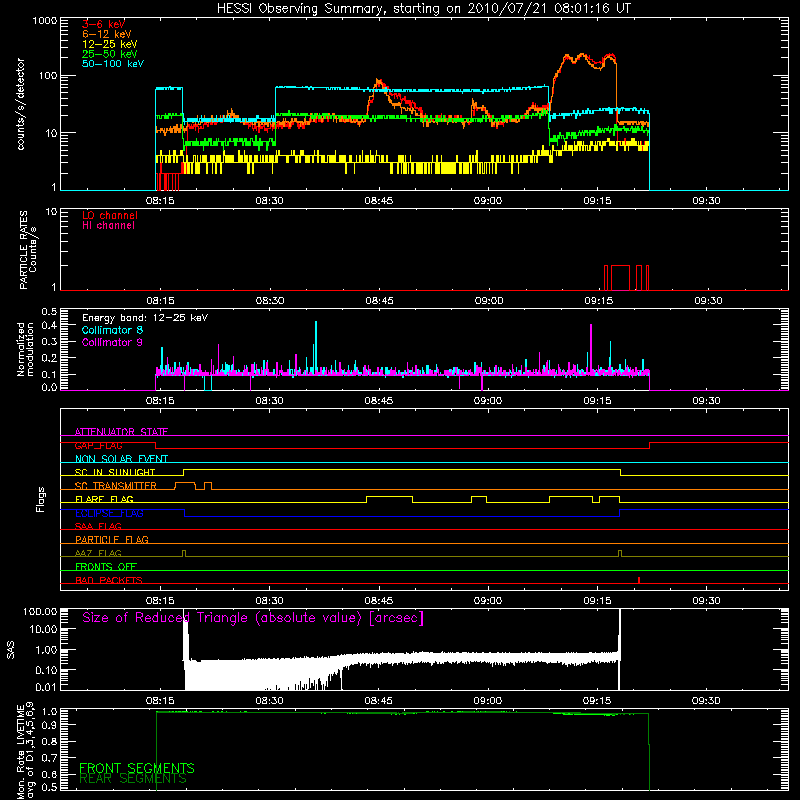
Task: Click the 08:45 time tick under the counts panel
Action: pos(379,201)
